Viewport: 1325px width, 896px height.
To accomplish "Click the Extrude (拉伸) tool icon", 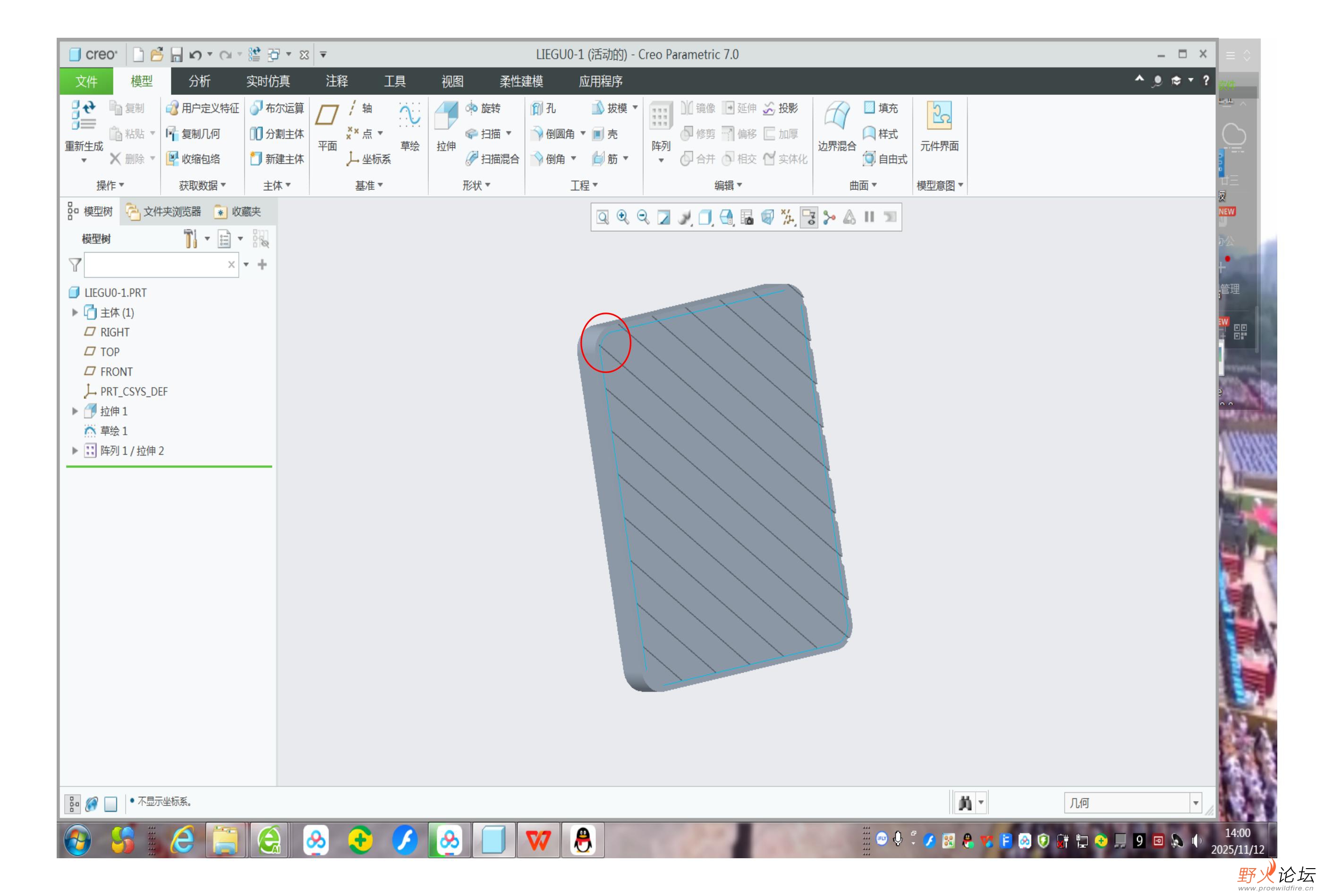I will (446, 116).
